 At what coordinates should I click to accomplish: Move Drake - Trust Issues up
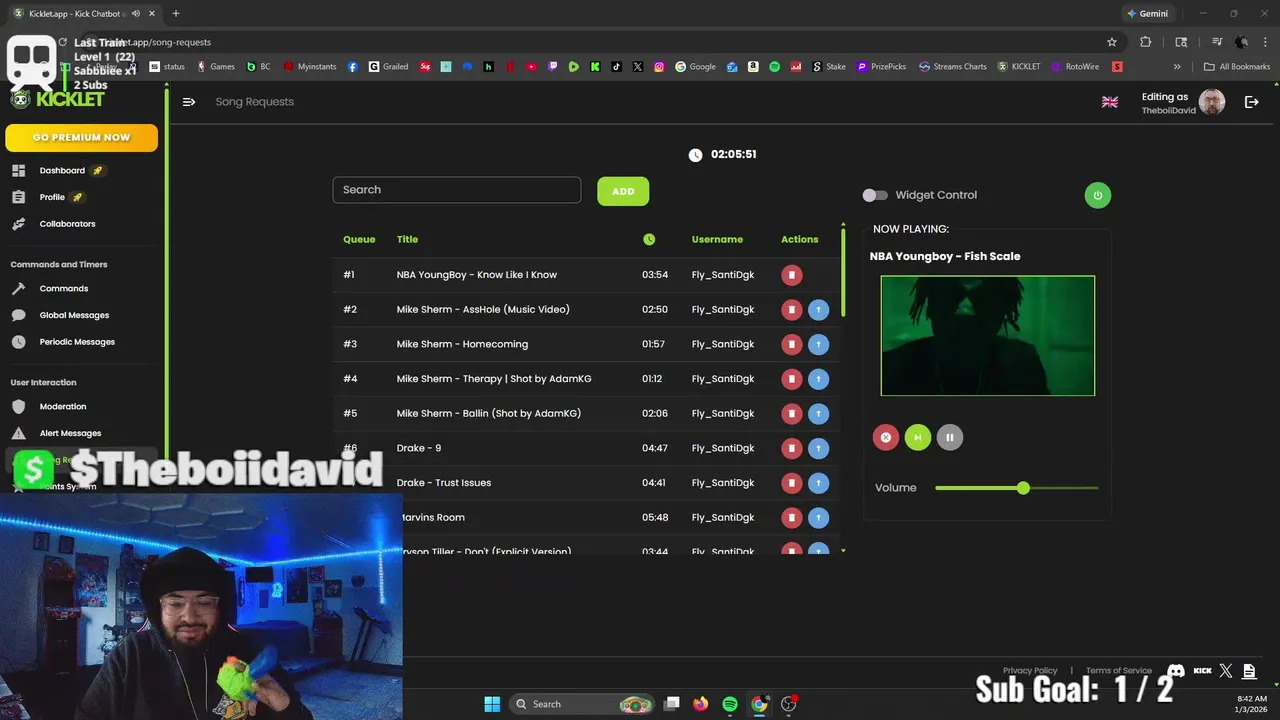[818, 483]
